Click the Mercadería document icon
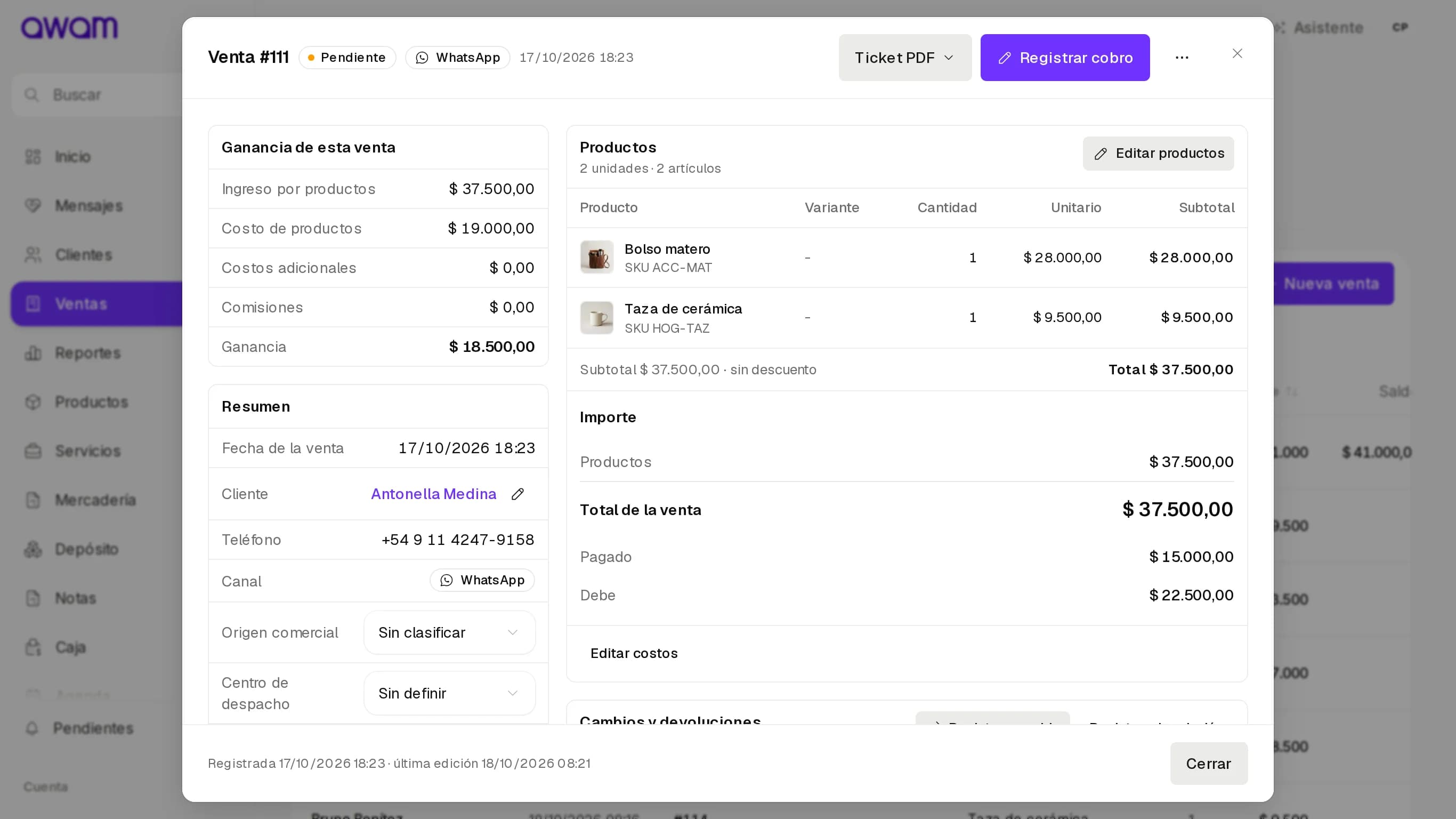 [34, 500]
